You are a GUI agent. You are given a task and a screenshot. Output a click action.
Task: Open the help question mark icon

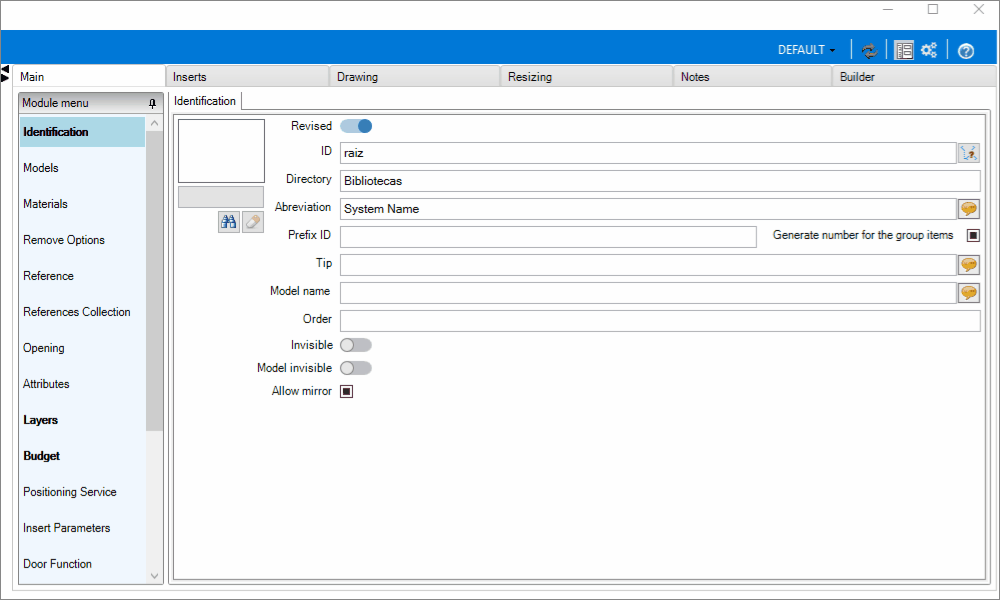coord(966,50)
